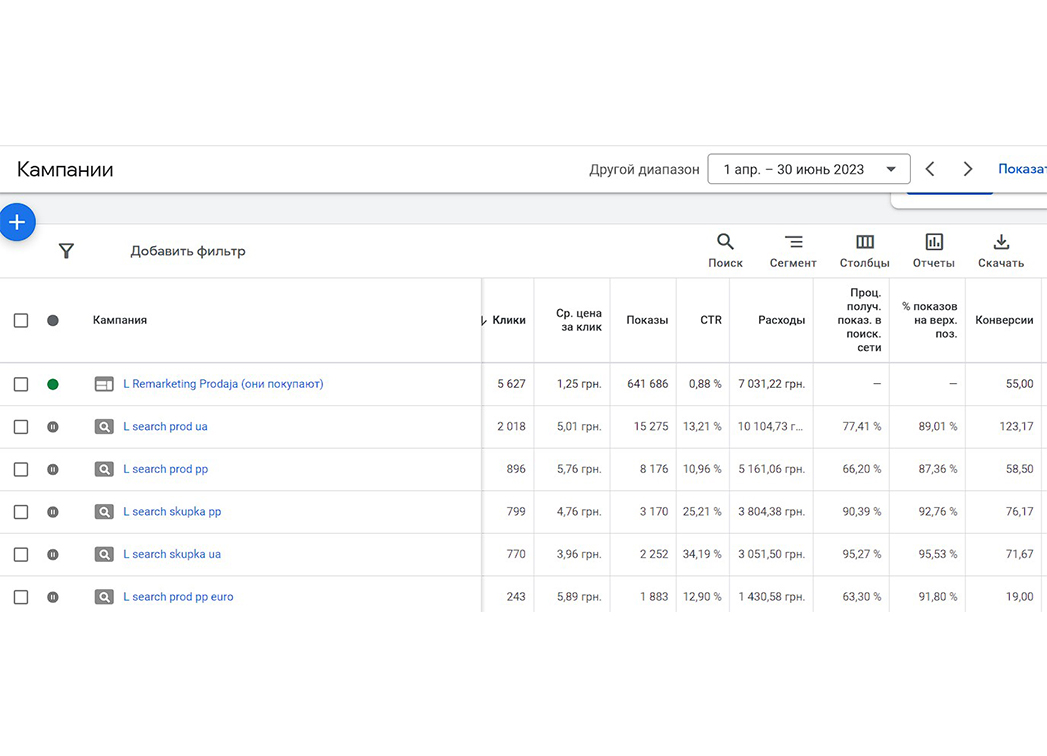Screen dimensions: 1047x756
Task: Click search campaign icon of L search skupka ua
Action: point(104,554)
